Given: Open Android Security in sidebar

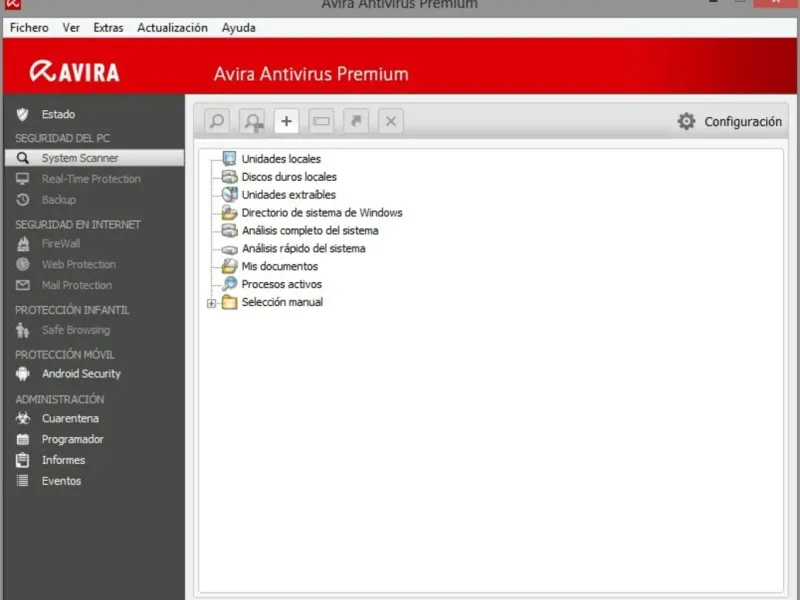Looking at the screenshot, I should pos(81,374).
